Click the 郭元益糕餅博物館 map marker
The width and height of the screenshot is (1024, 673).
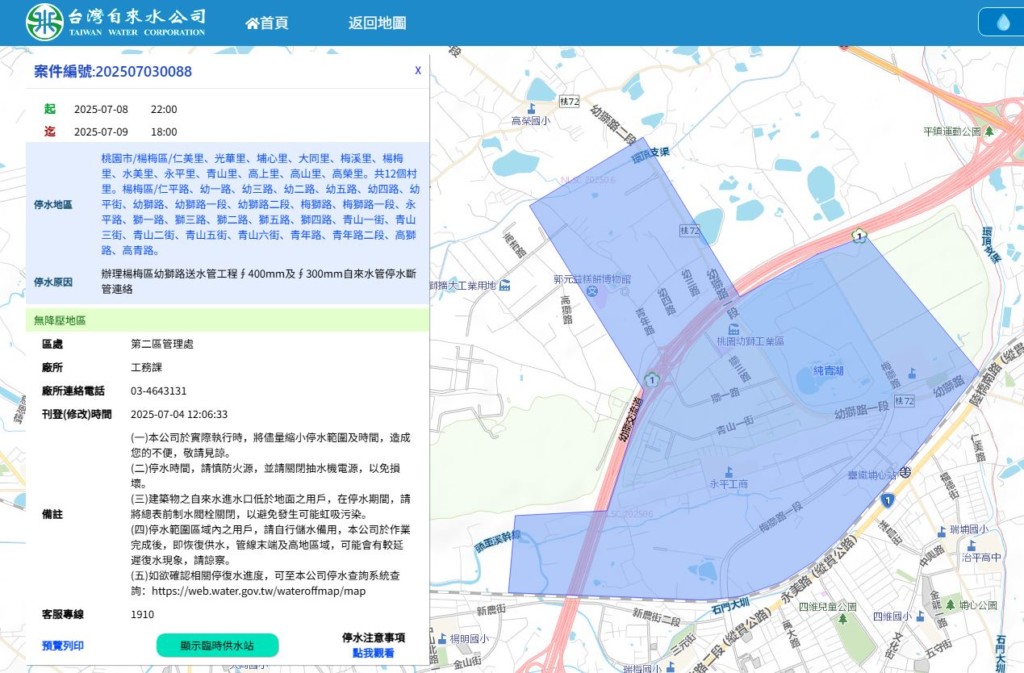coord(592,291)
